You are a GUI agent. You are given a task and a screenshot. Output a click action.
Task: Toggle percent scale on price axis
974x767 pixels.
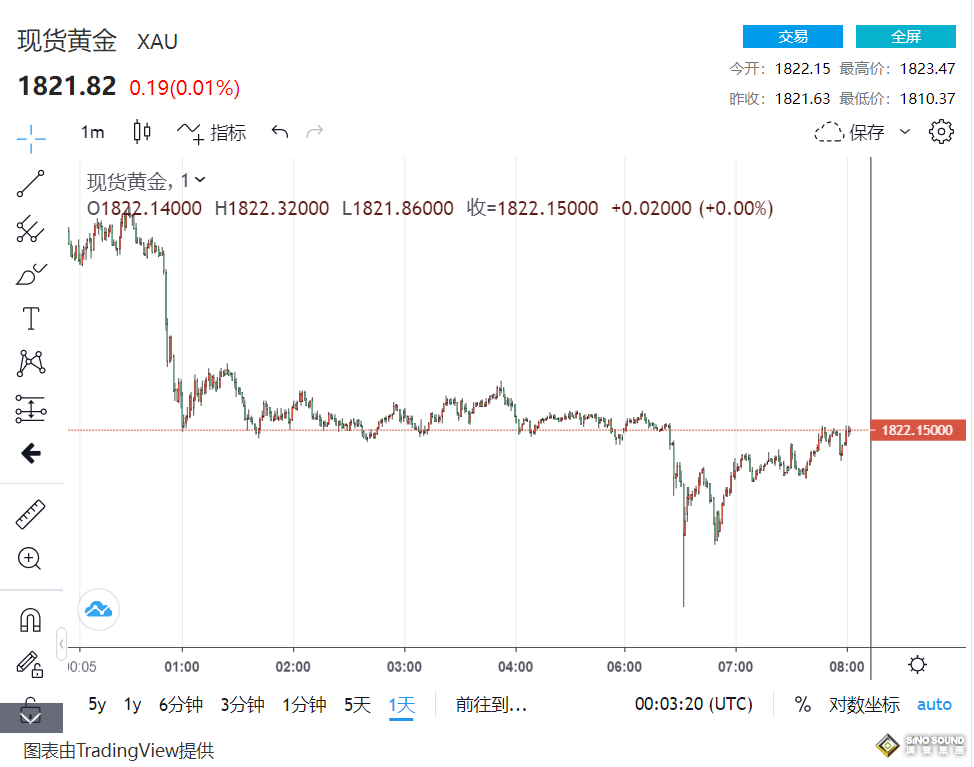click(x=803, y=704)
